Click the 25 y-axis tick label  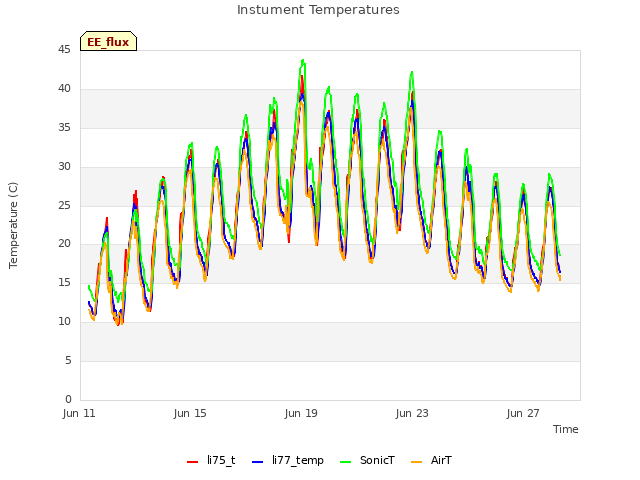click(x=64, y=205)
